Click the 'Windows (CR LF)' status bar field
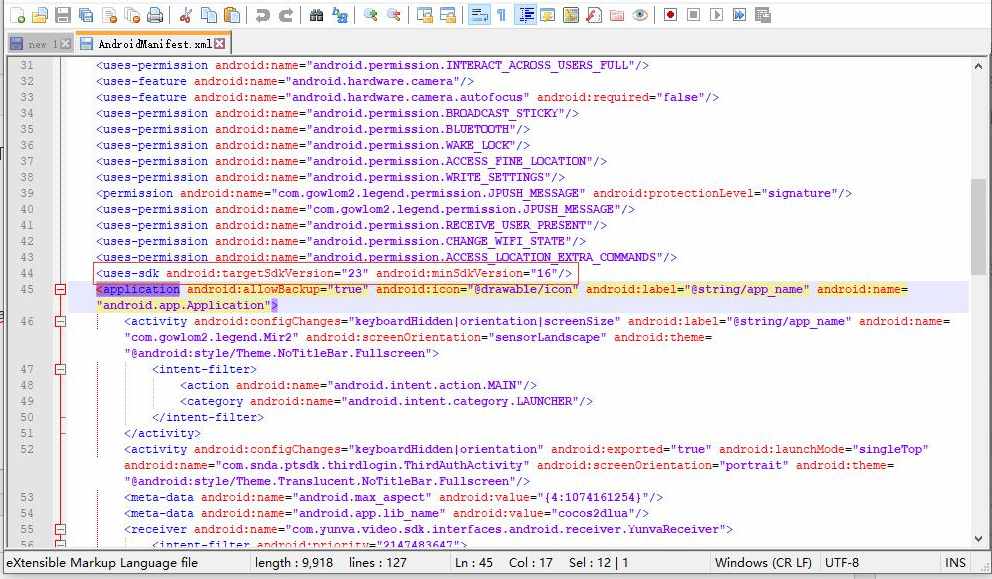Image resolution: width=992 pixels, height=579 pixels. point(763,563)
